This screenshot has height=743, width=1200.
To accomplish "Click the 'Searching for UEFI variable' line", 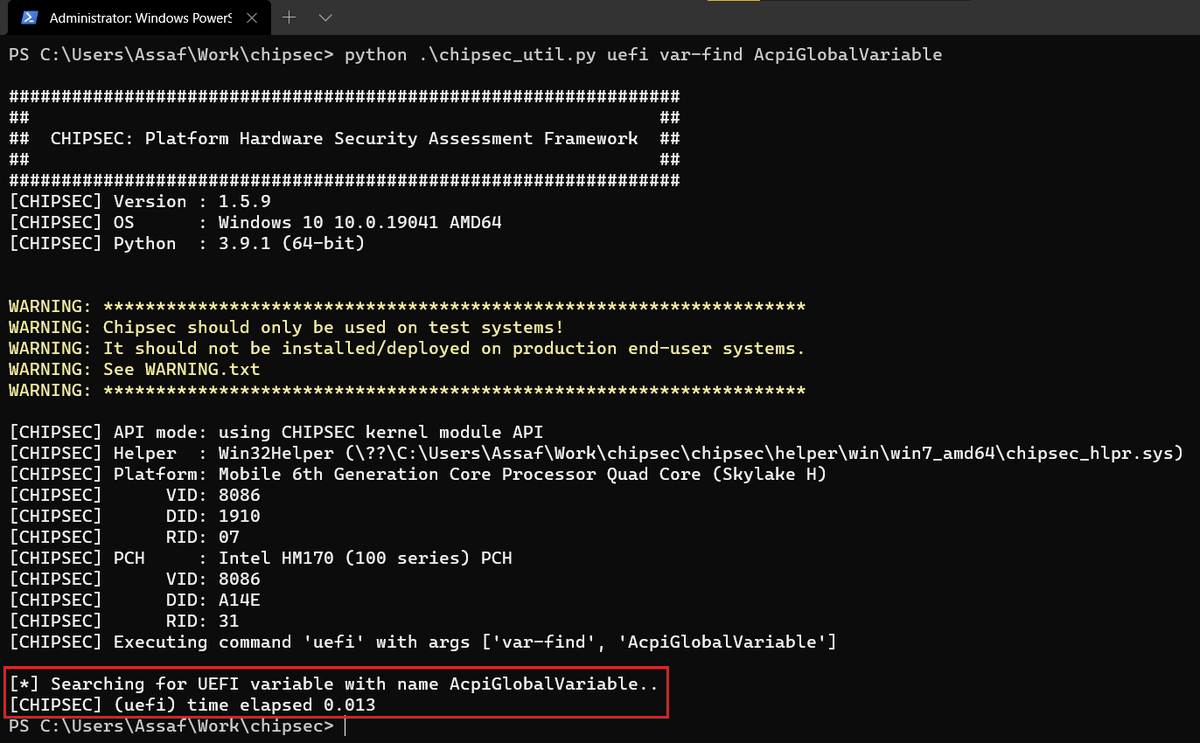I will point(334,685).
